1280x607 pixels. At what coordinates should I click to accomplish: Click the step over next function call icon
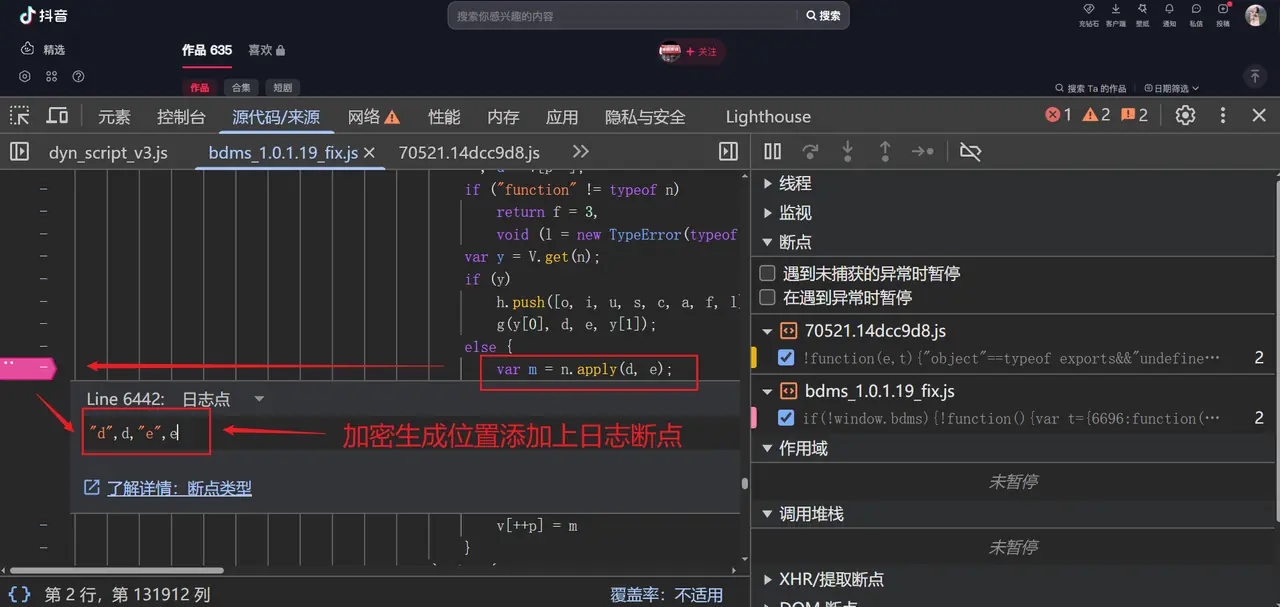810,151
